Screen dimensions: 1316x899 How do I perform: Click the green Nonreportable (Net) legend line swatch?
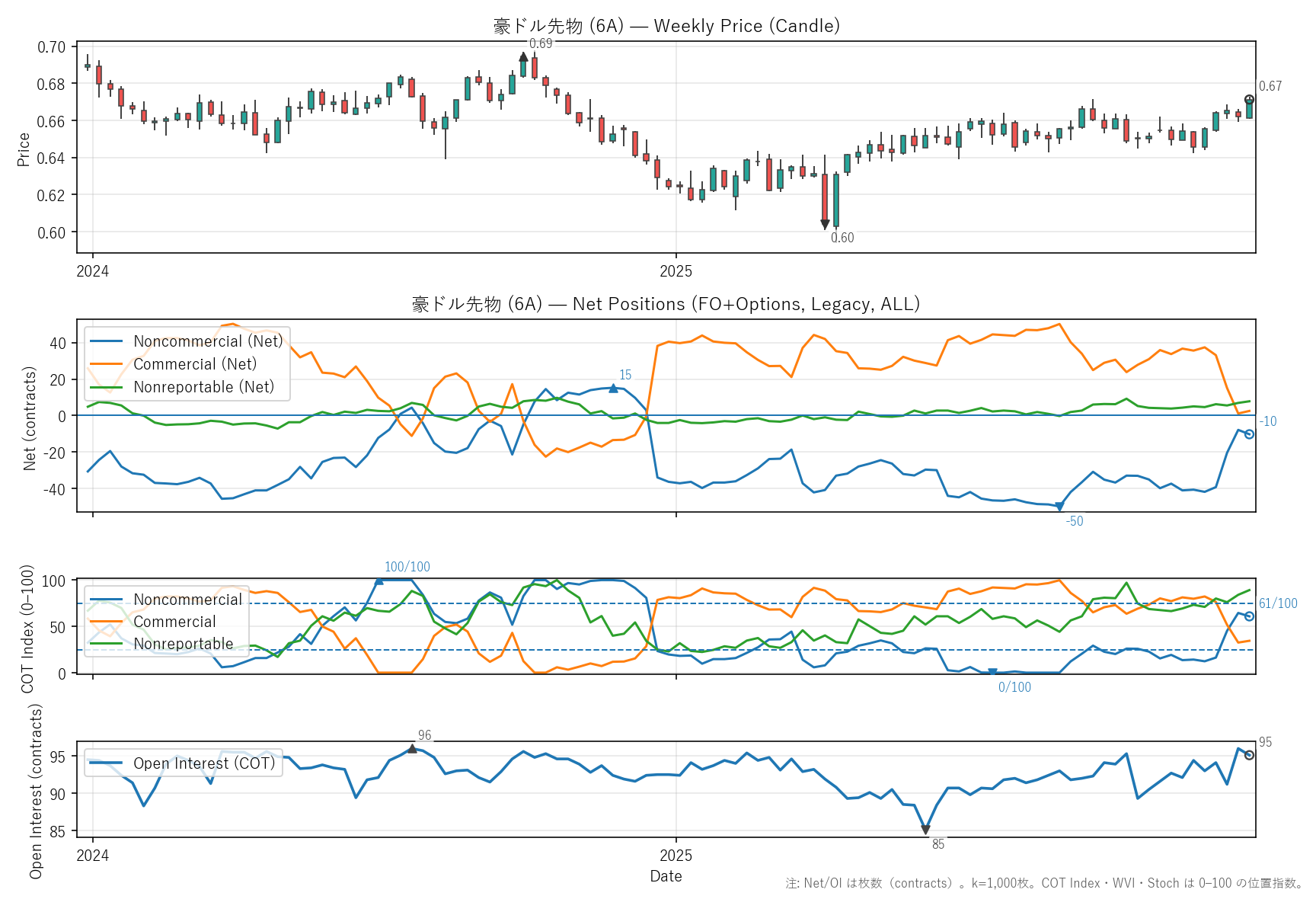pos(107,387)
